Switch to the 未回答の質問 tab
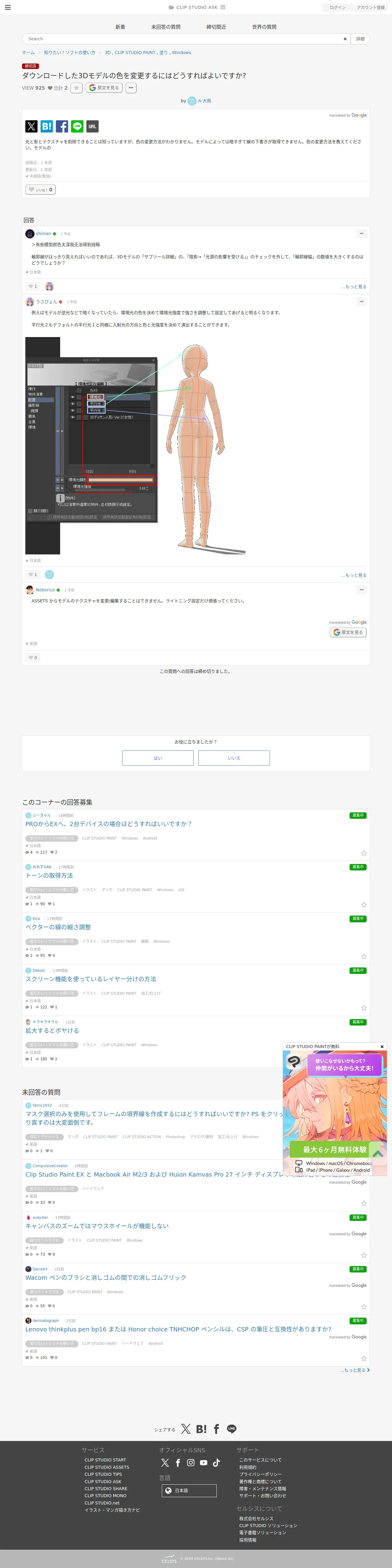 click(x=166, y=27)
